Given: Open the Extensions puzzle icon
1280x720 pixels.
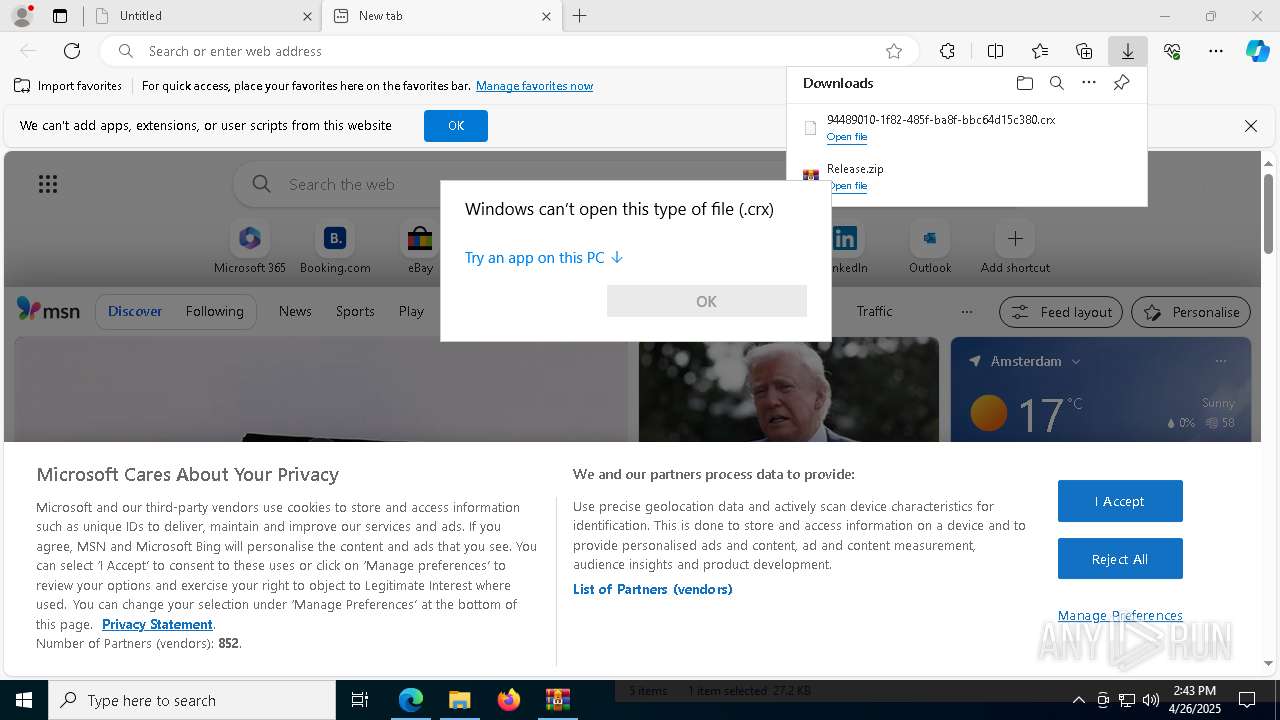Looking at the screenshot, I should point(947,51).
